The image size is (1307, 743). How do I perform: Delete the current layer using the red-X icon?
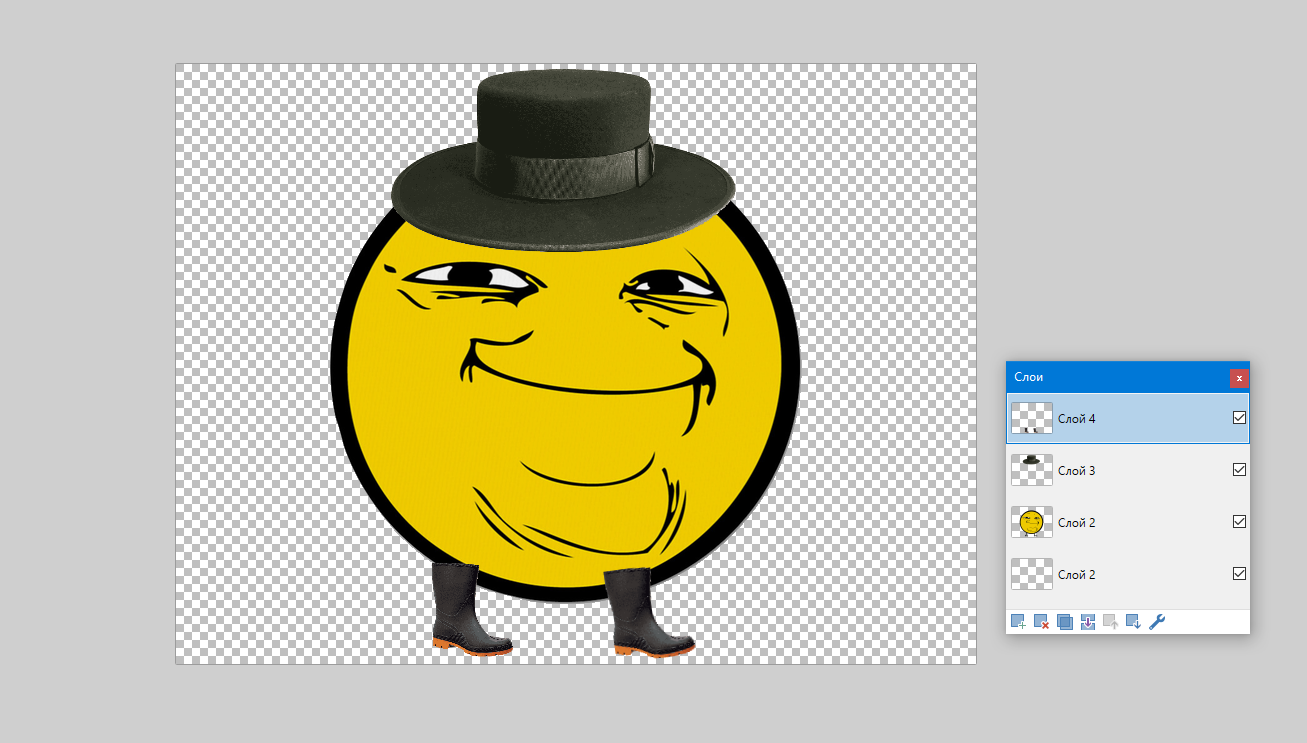pos(1041,622)
